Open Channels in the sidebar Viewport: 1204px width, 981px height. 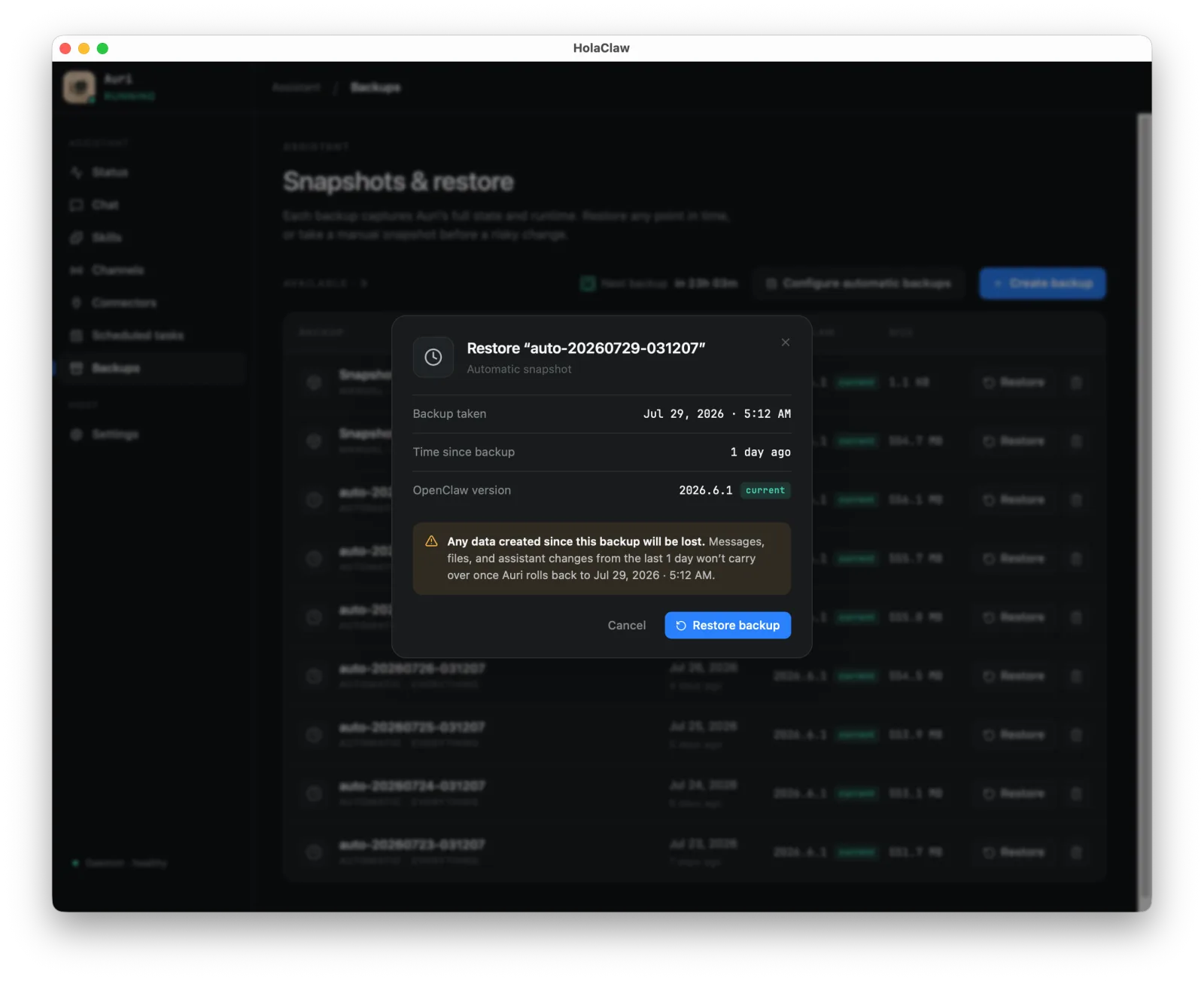[x=153, y=270]
